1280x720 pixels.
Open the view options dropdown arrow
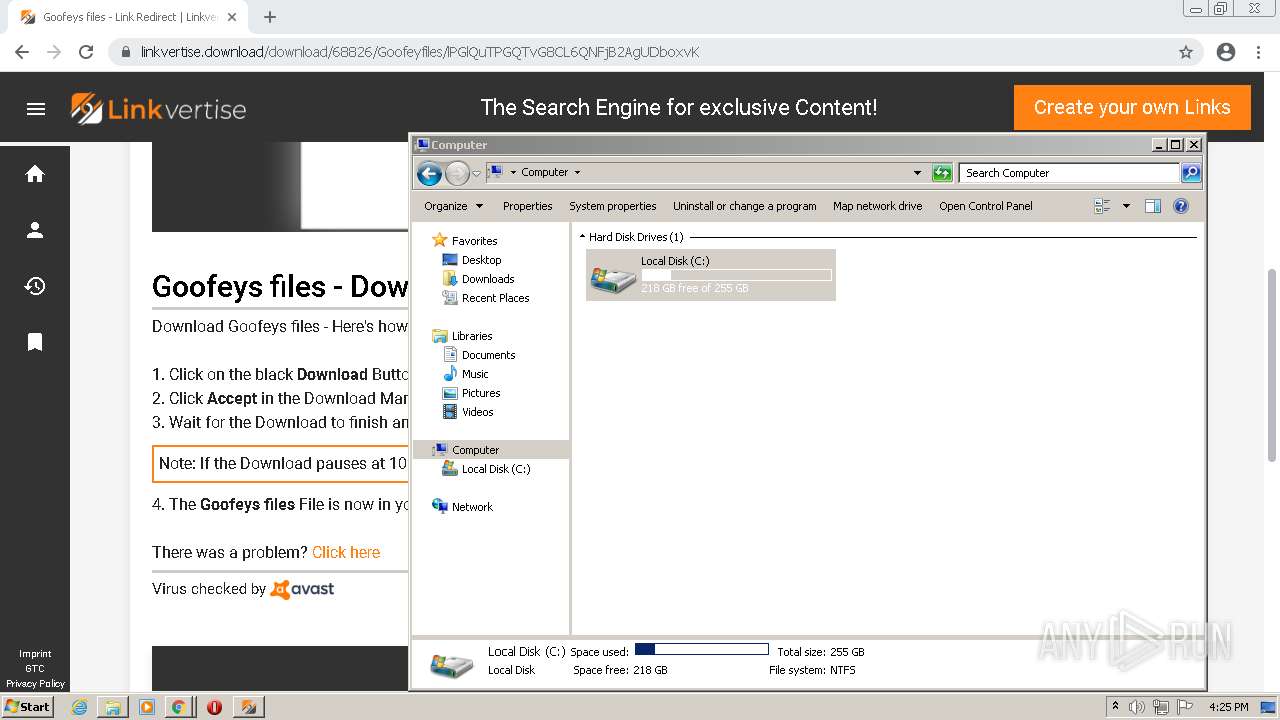(1126, 206)
